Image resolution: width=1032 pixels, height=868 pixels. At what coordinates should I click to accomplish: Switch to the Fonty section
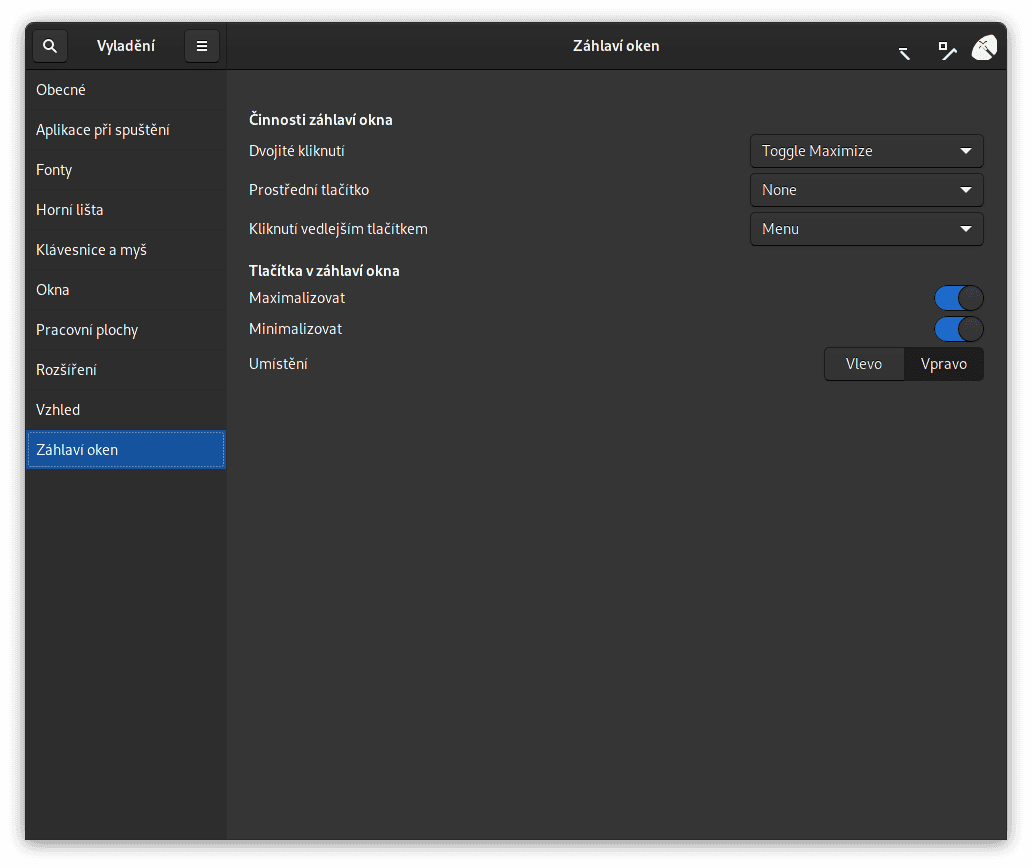(125, 170)
